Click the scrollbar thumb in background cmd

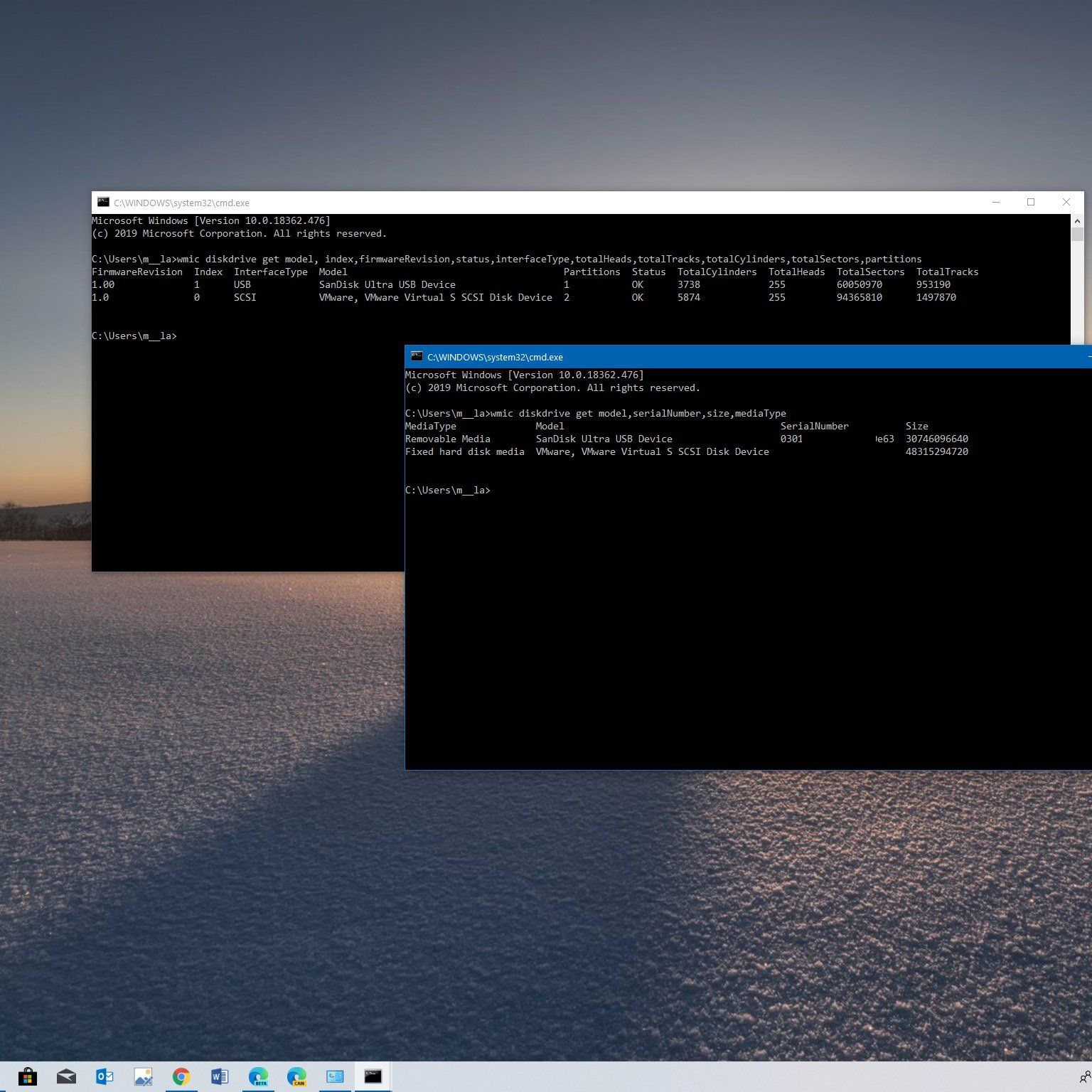(x=1077, y=235)
